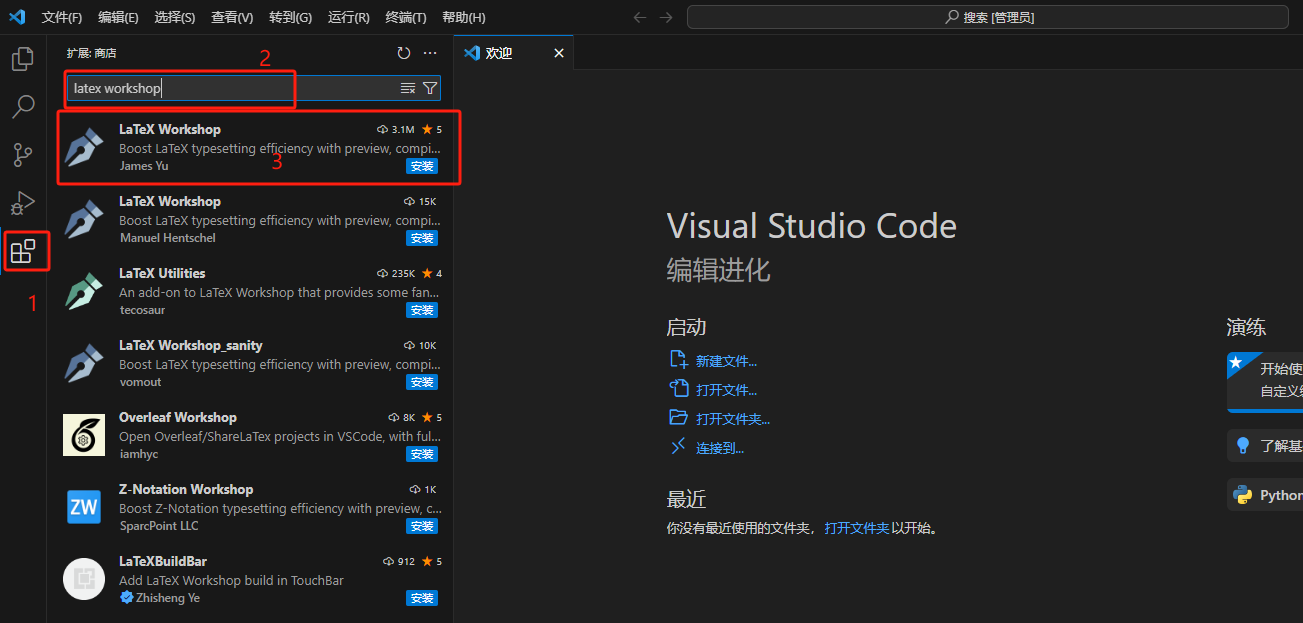Open the 运行(R) menu
The image size is (1303, 623).
point(348,17)
